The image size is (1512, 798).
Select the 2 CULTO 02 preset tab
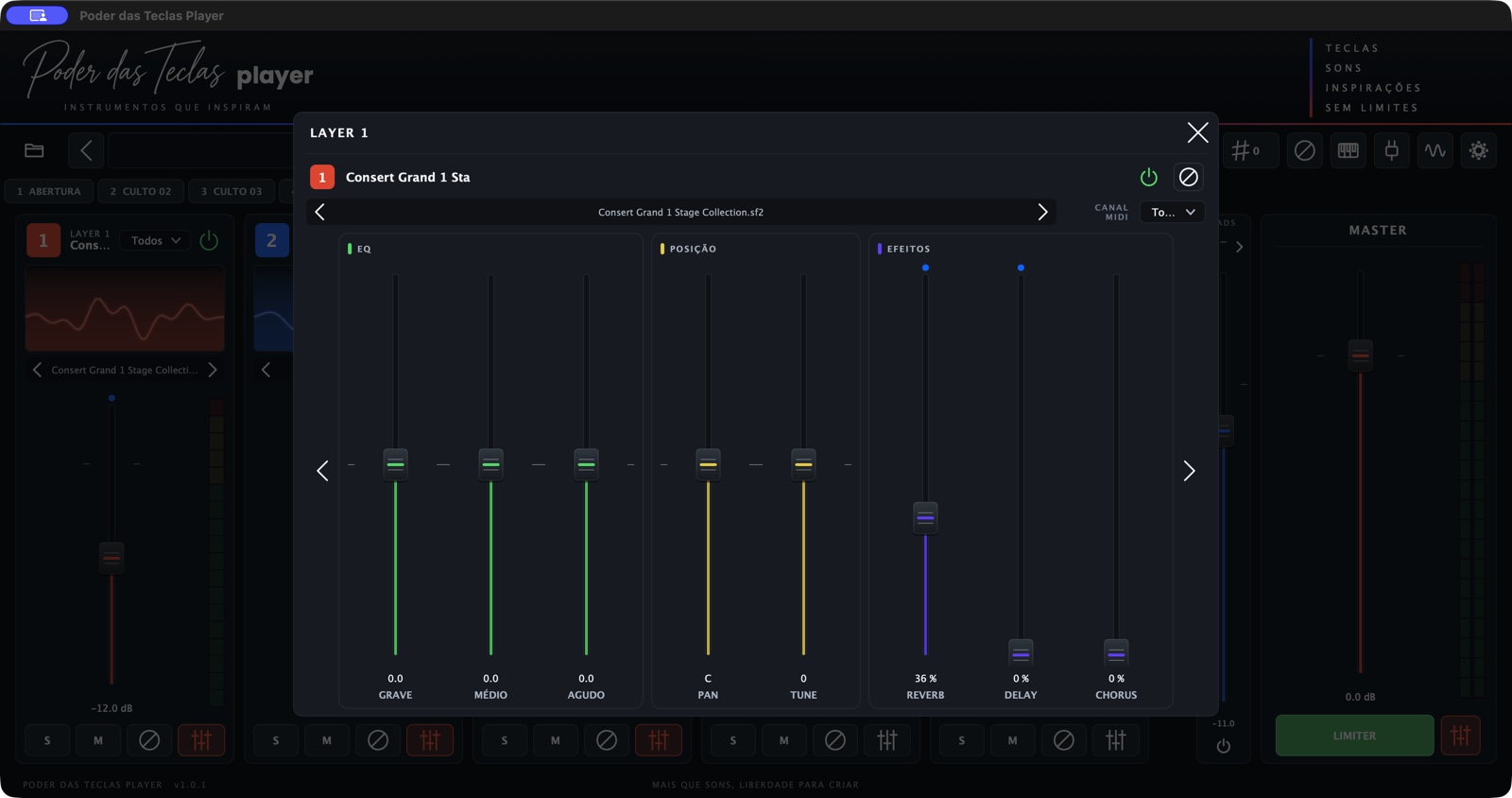pyautogui.click(x=141, y=191)
